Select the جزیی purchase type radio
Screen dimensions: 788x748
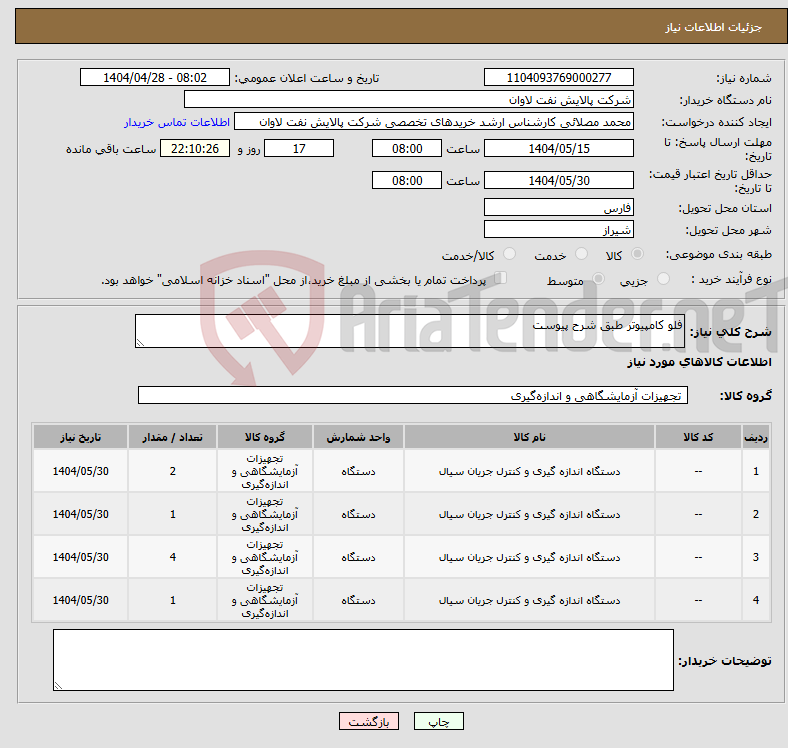[663, 278]
